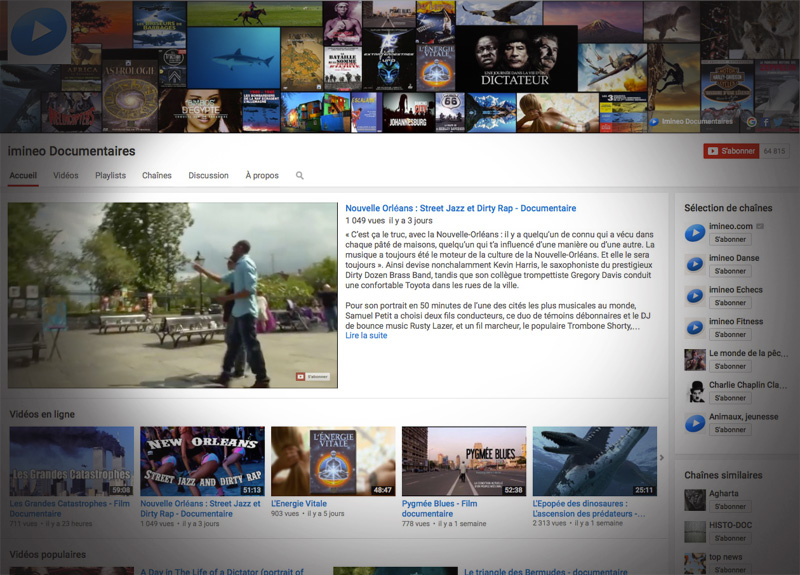
Task: Click the Pygmée Blues thumbnail
Action: [464, 461]
